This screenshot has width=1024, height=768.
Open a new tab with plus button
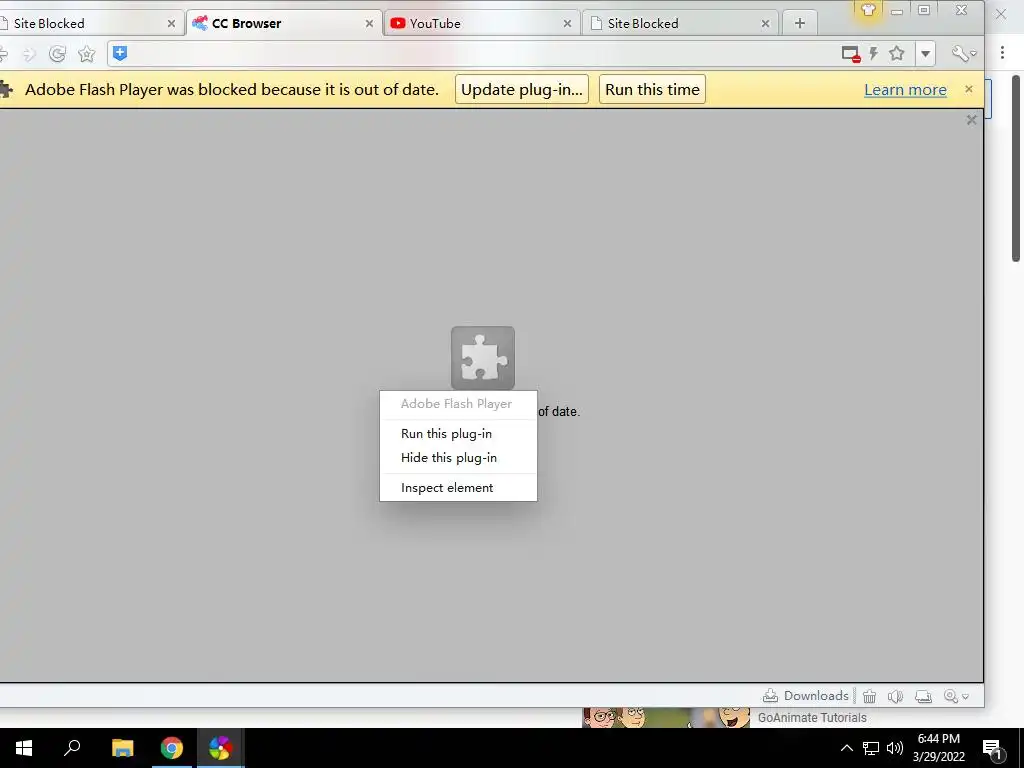pos(799,24)
